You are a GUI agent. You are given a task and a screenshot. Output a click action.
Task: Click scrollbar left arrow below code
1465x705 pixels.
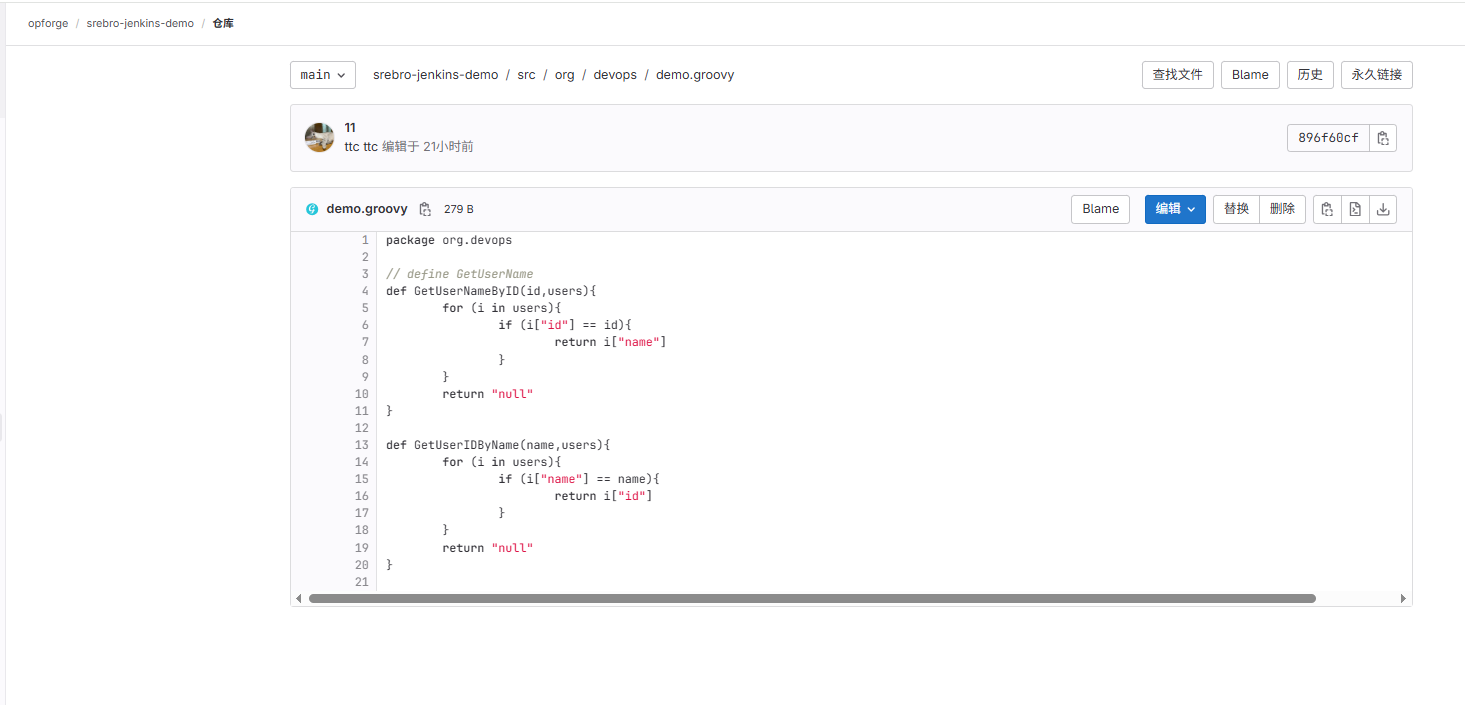298,598
